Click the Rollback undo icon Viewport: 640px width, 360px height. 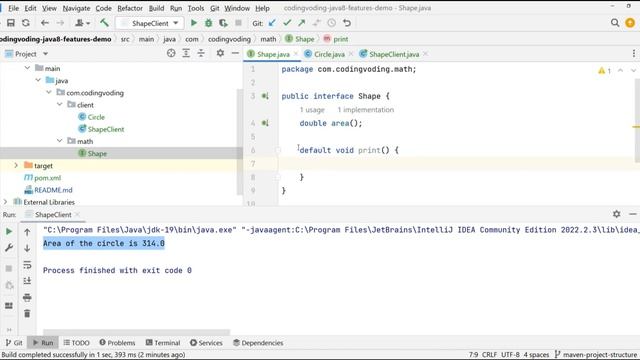pos(347,23)
